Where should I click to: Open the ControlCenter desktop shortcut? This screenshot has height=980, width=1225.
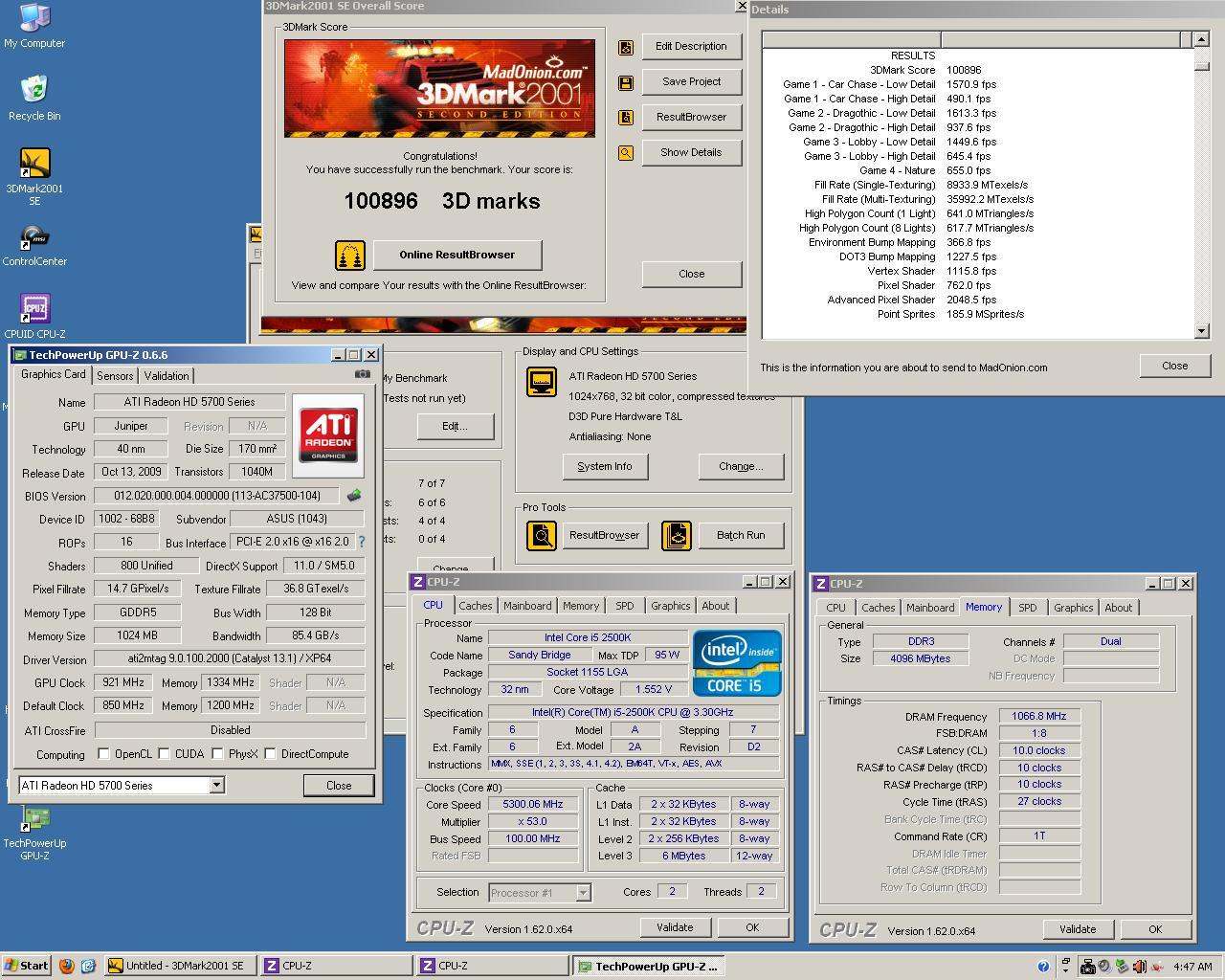point(34,246)
